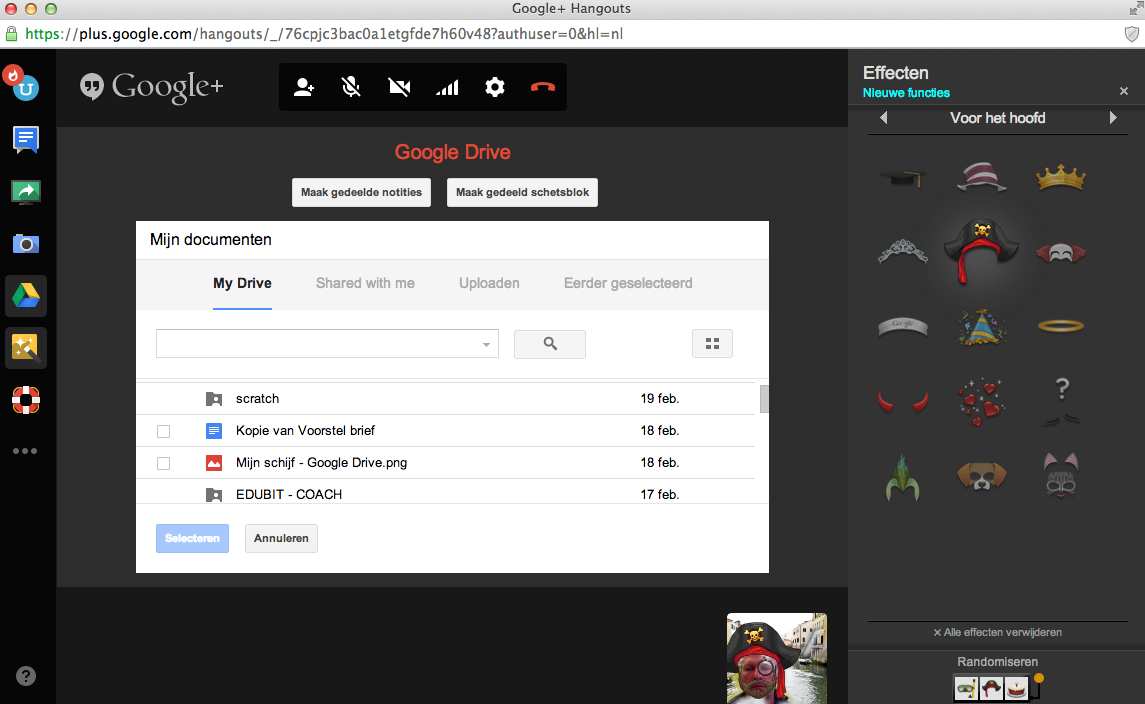
Task: Go to previous effects category arrow
Action: pos(884,118)
